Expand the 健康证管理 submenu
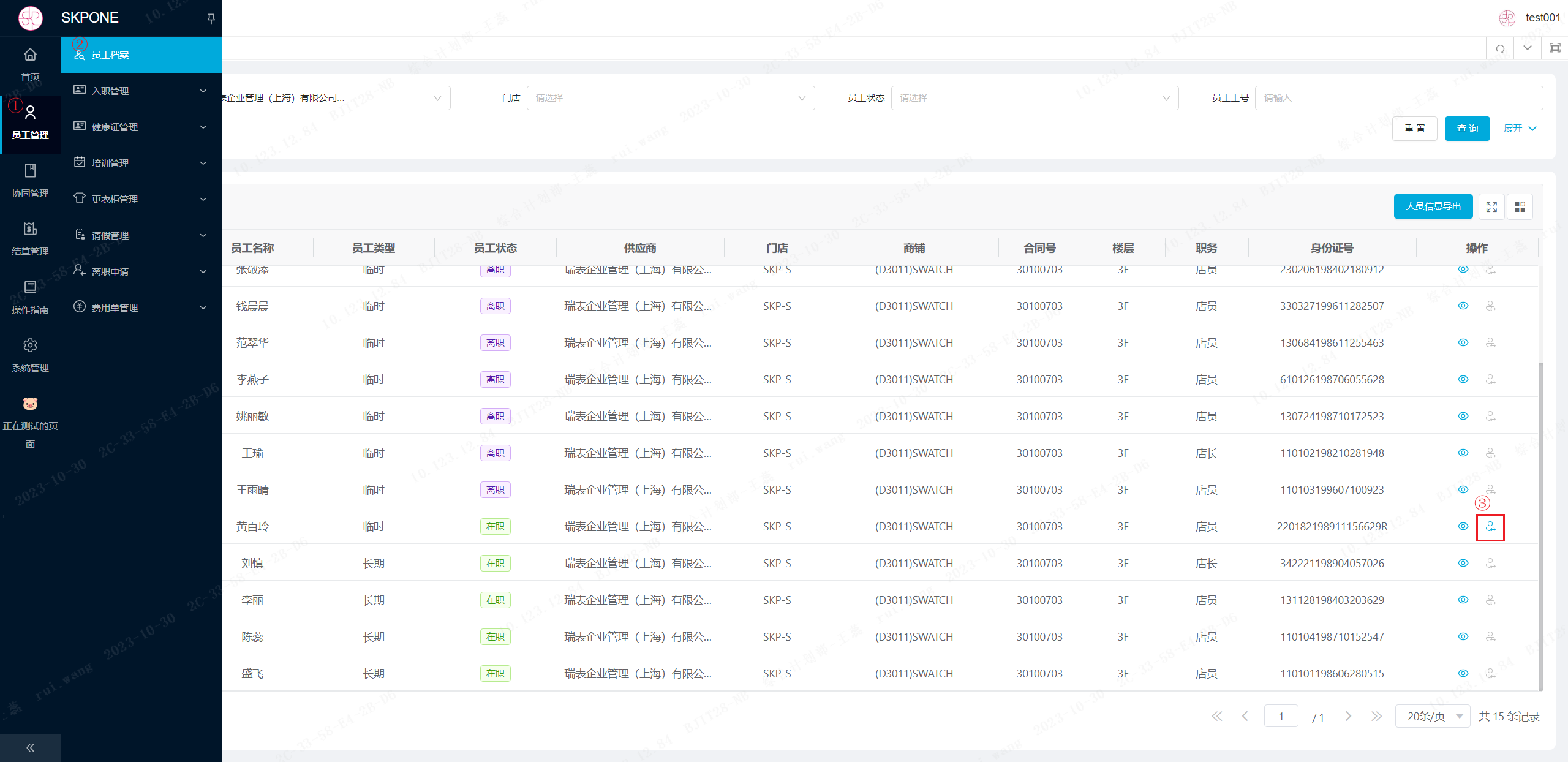Image resolution: width=1568 pixels, height=762 pixels. pos(141,127)
